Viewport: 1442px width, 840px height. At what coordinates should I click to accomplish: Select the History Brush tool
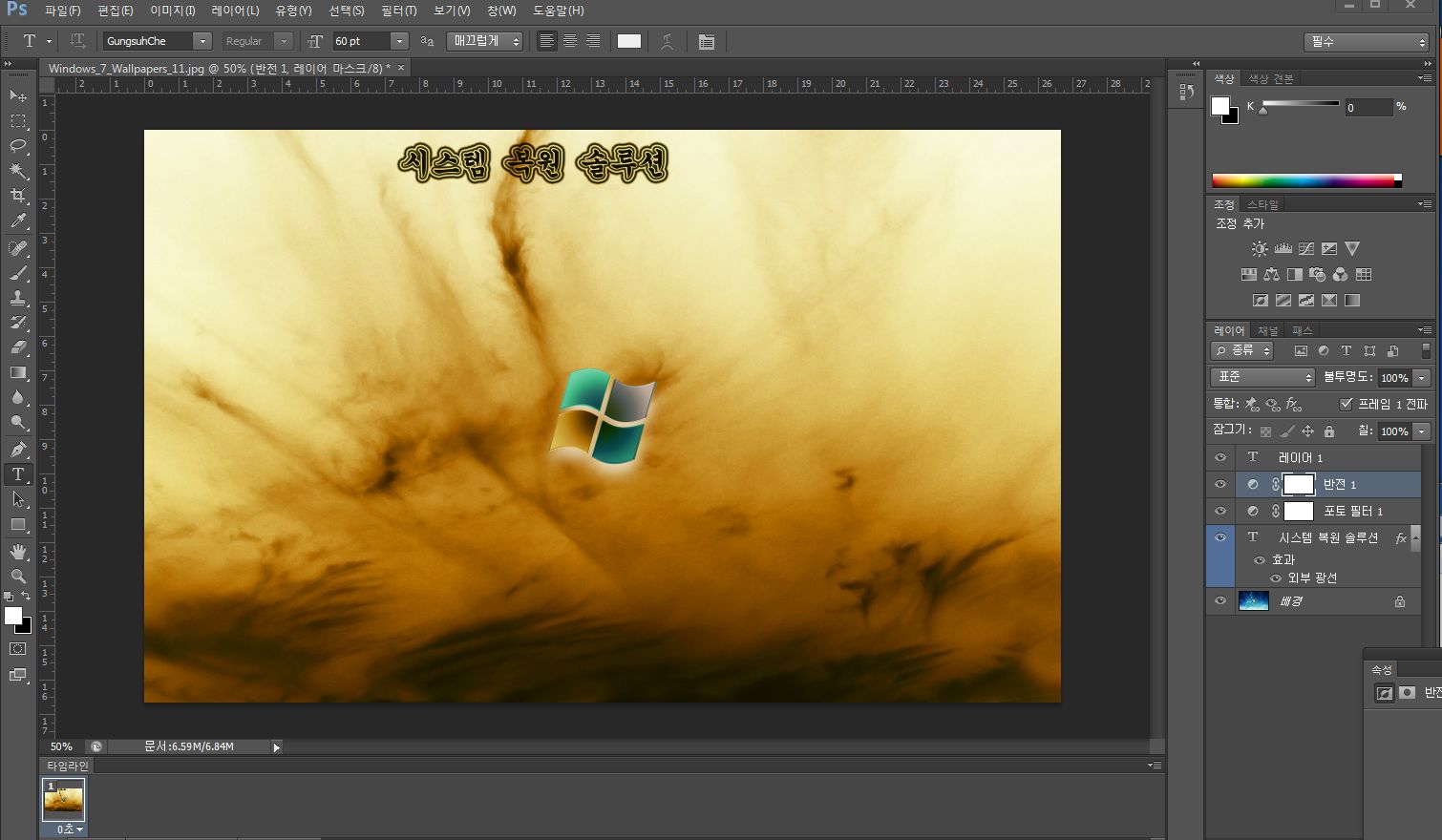18,323
